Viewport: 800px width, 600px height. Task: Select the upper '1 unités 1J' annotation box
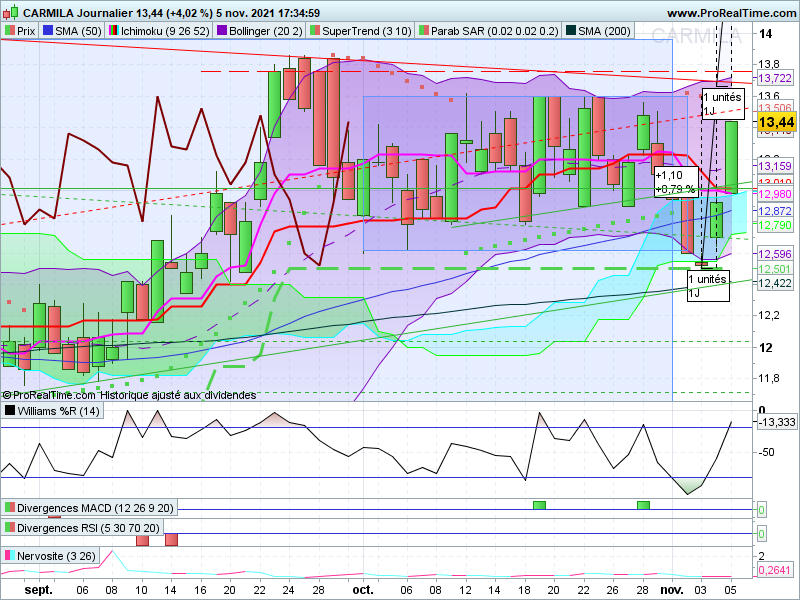coord(722,104)
